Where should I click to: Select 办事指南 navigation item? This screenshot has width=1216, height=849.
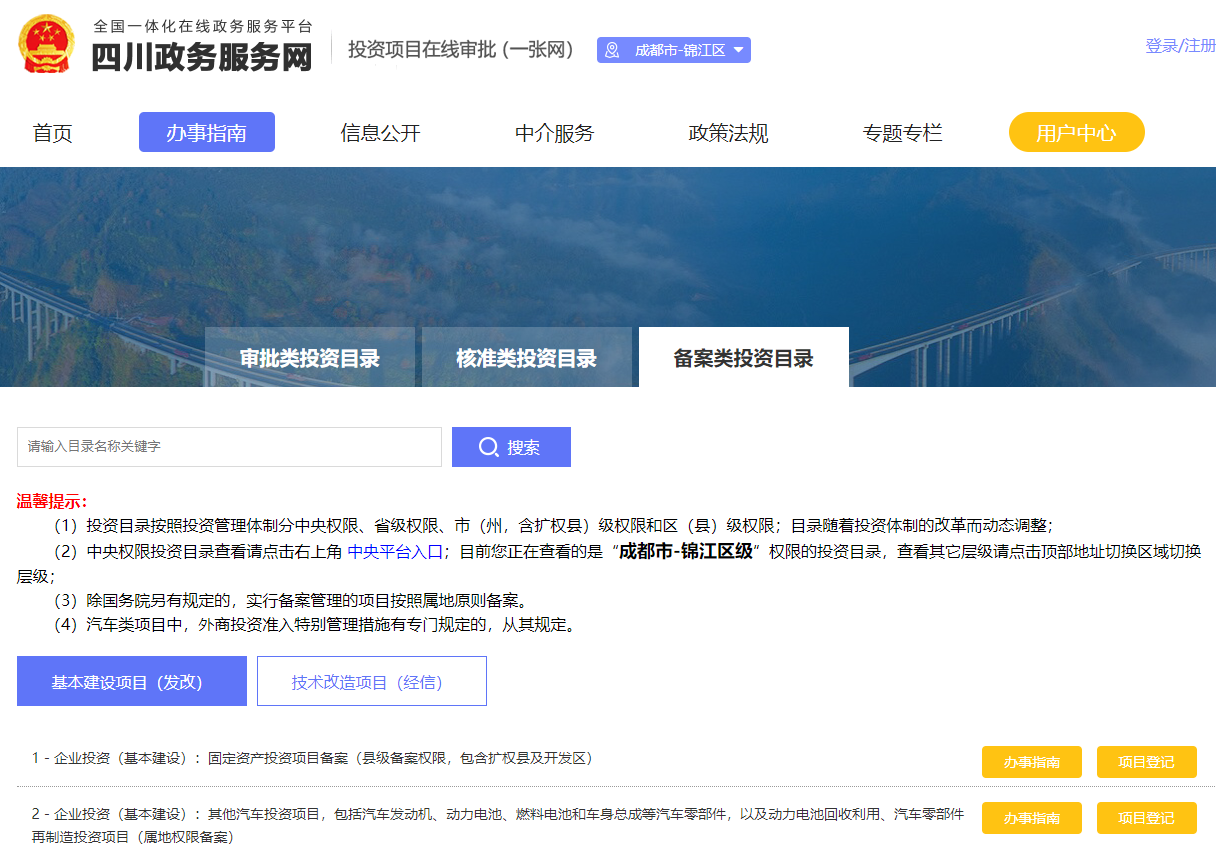[206, 133]
